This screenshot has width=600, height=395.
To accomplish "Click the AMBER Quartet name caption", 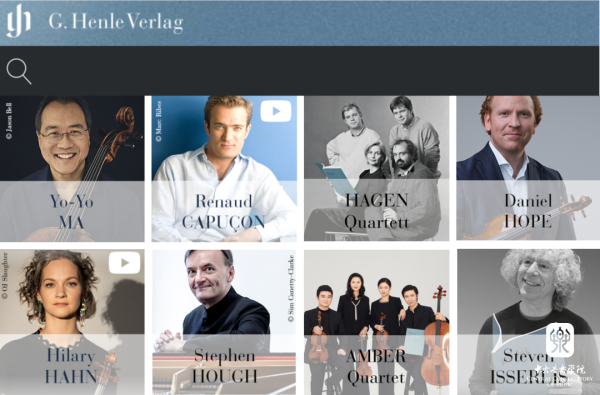I will (376, 367).
